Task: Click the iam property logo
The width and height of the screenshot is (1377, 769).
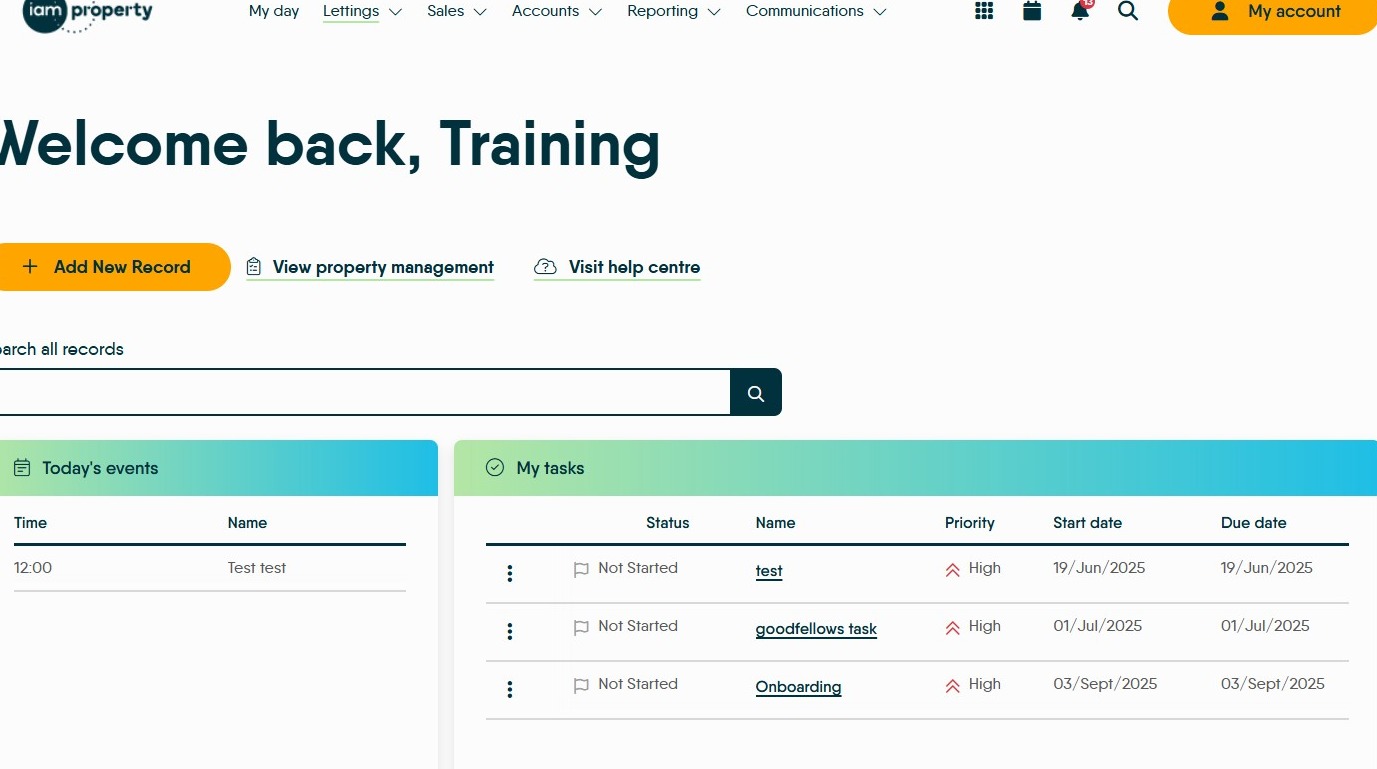Action: click(x=88, y=14)
